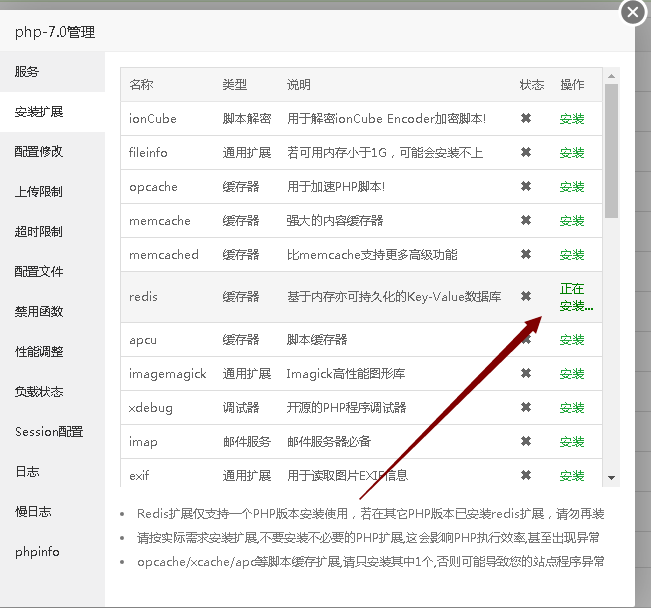Select the apcu name cell
The width and height of the screenshot is (651, 608).
point(143,340)
